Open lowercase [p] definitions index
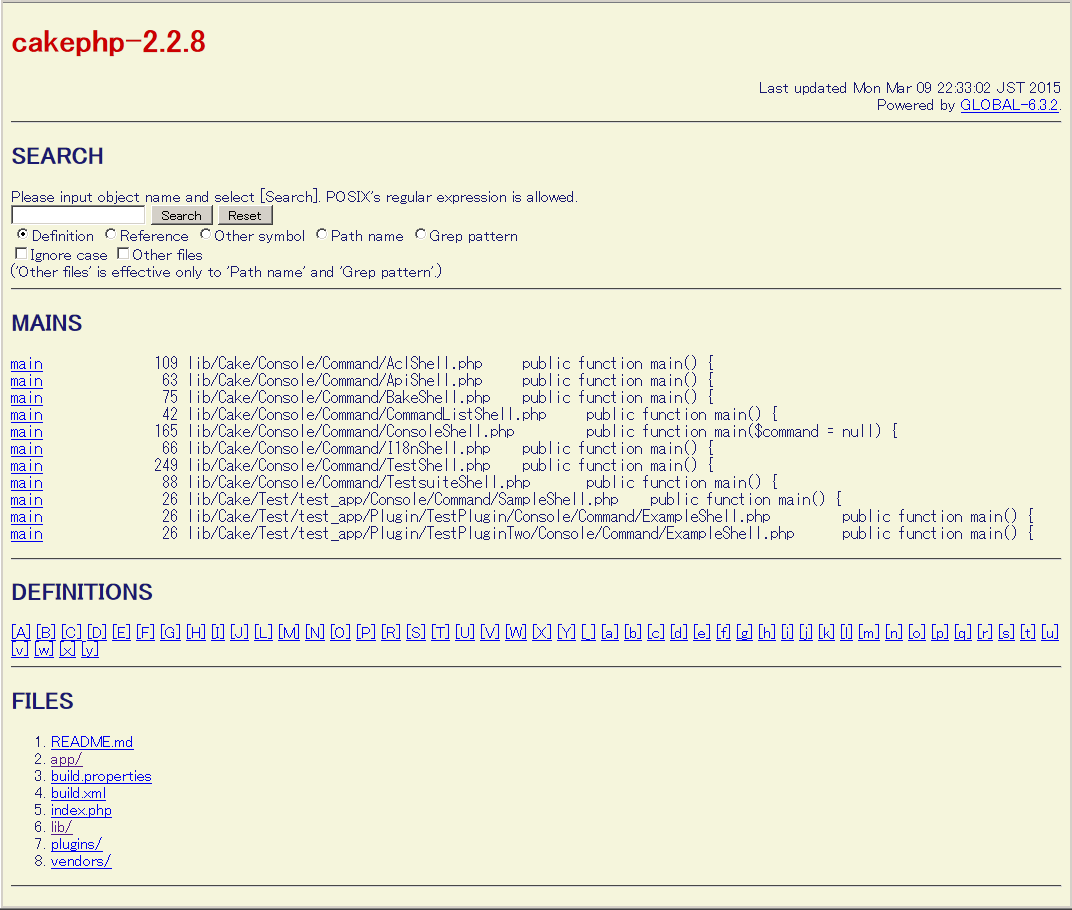Viewport: 1072px width, 910px height. [940, 632]
